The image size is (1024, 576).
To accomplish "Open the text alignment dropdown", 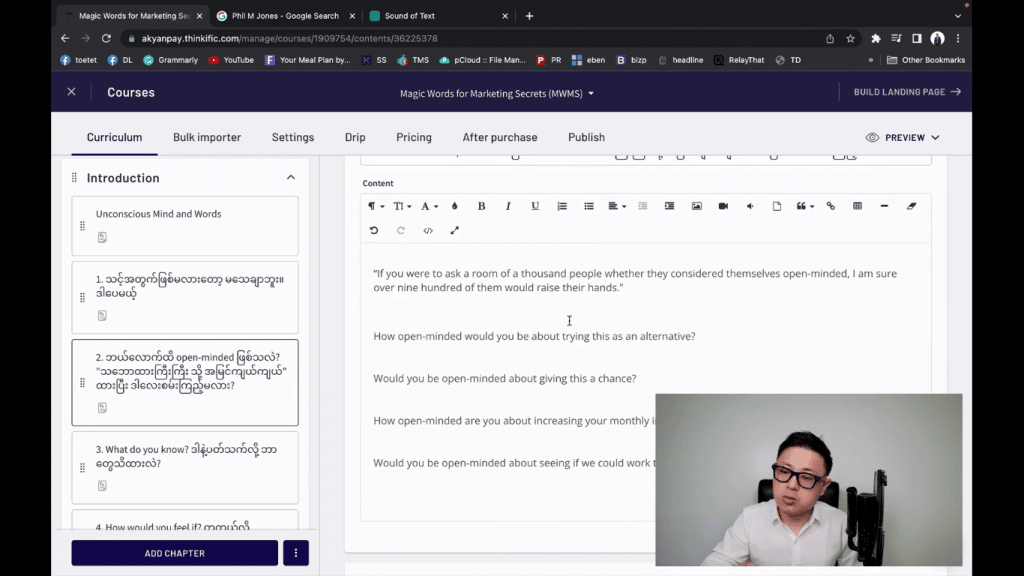I will click(617, 206).
